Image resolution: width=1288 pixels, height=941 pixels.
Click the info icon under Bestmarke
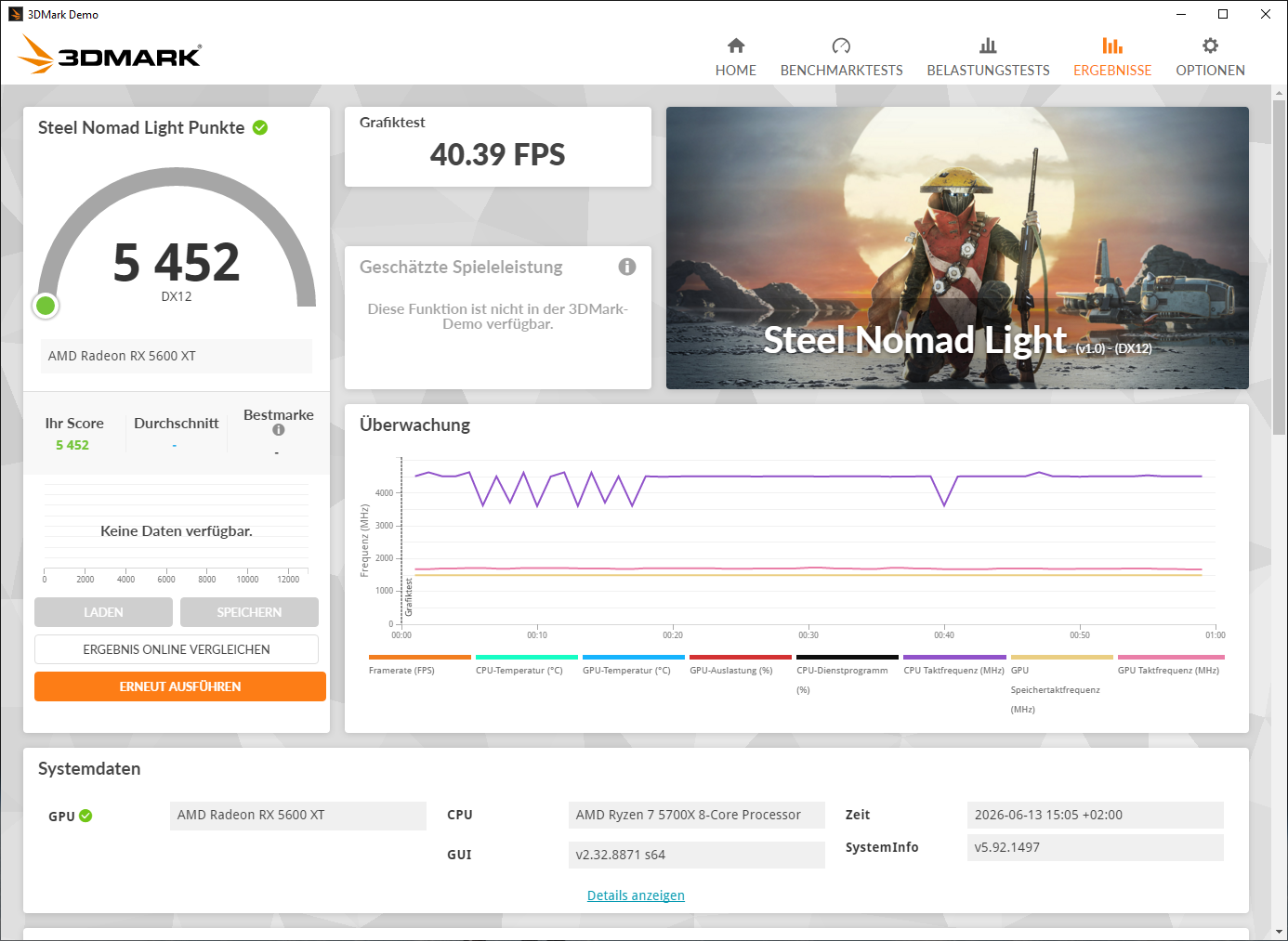(279, 430)
